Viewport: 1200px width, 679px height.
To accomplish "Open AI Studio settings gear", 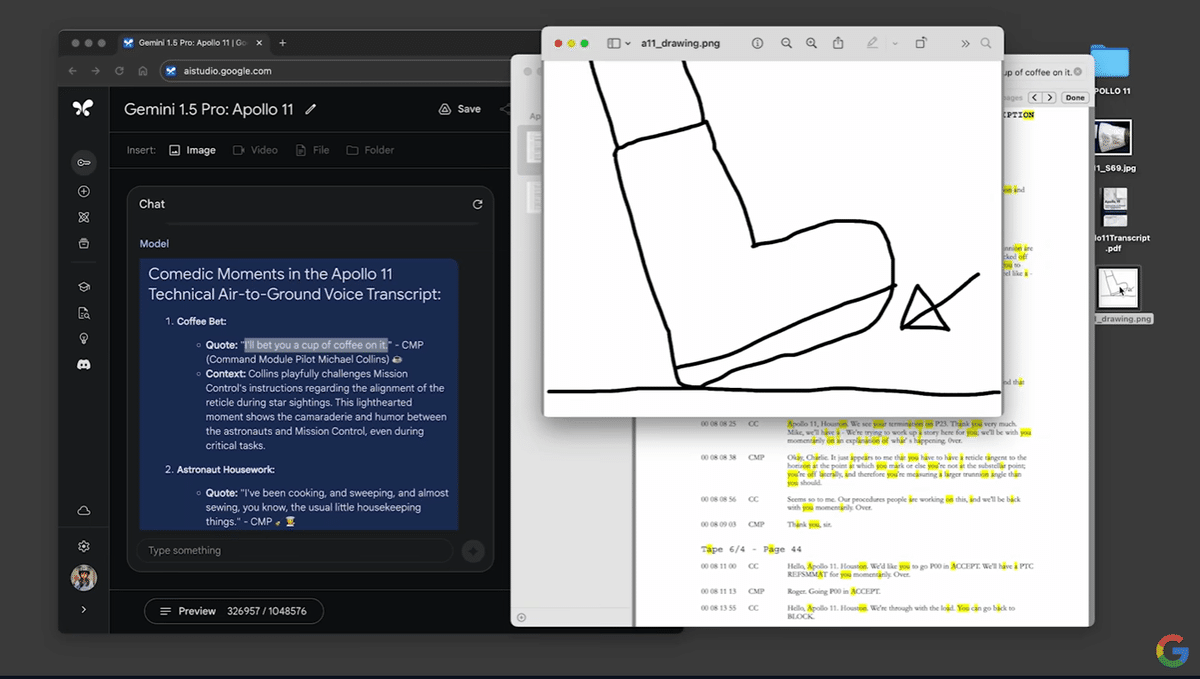I will [x=84, y=546].
